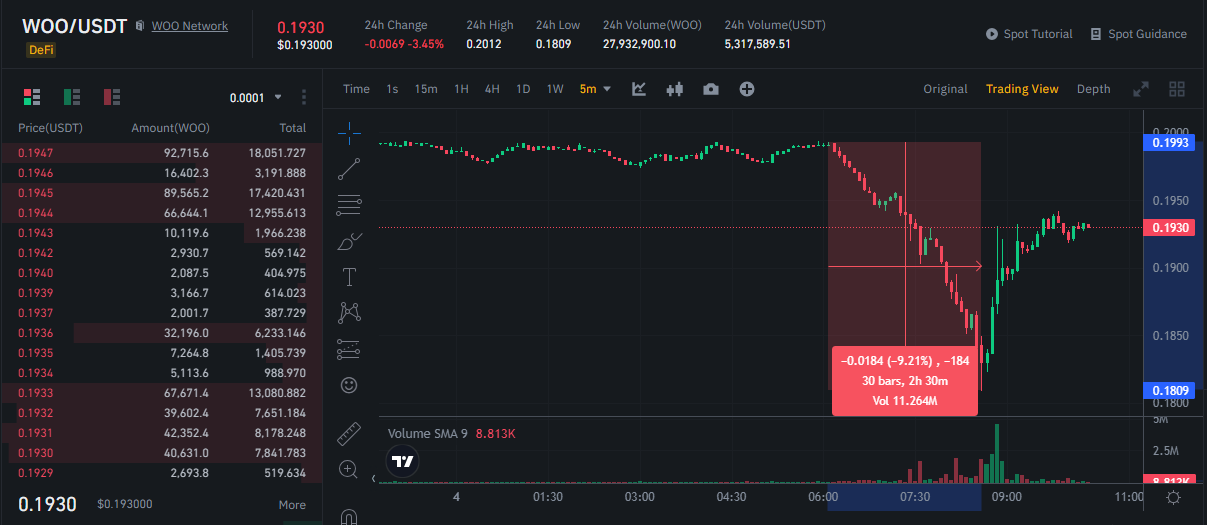Screen dimensions: 1207x525
Task: Select the 1H interval
Action: click(461, 89)
